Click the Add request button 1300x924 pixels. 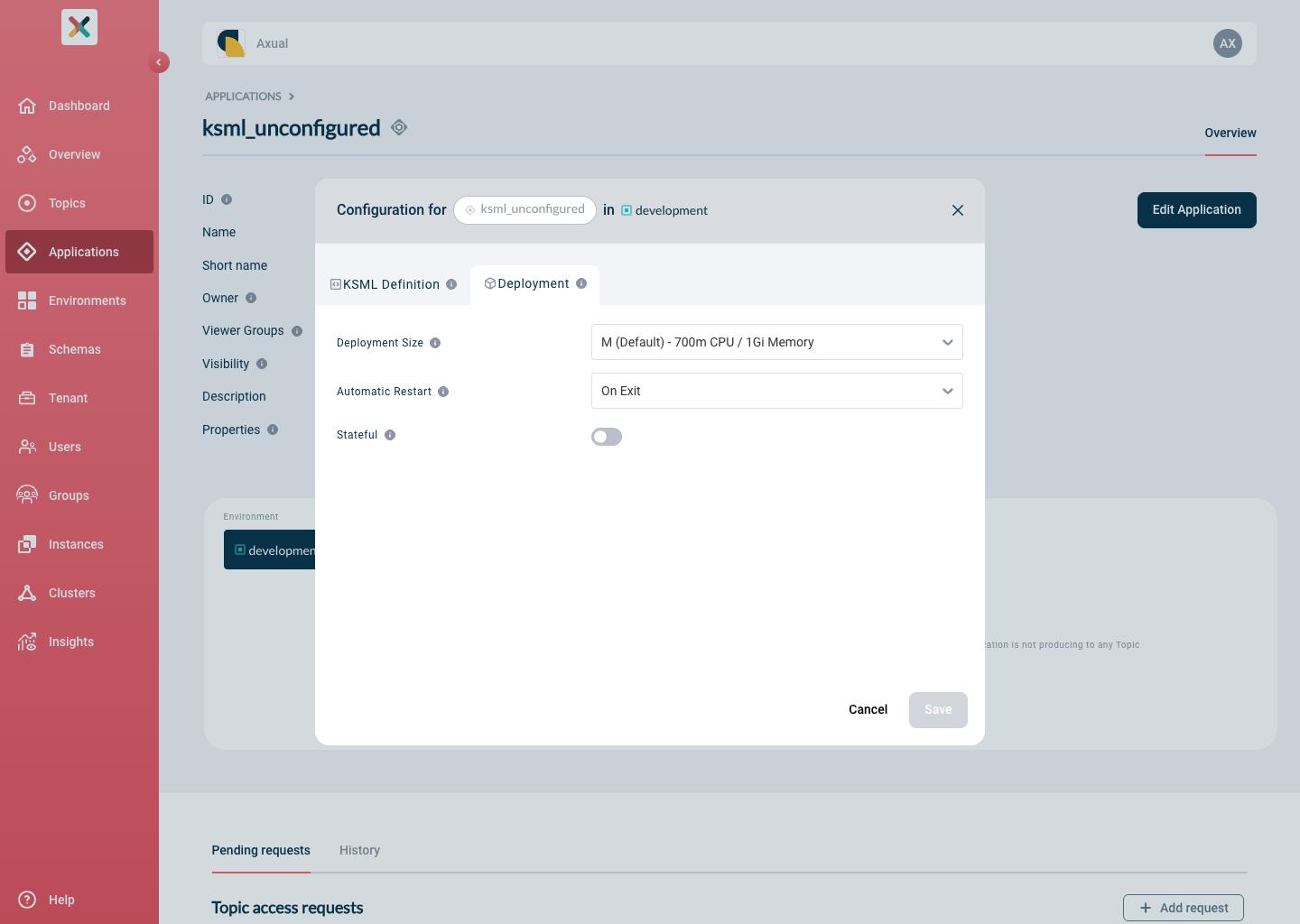(1184, 908)
